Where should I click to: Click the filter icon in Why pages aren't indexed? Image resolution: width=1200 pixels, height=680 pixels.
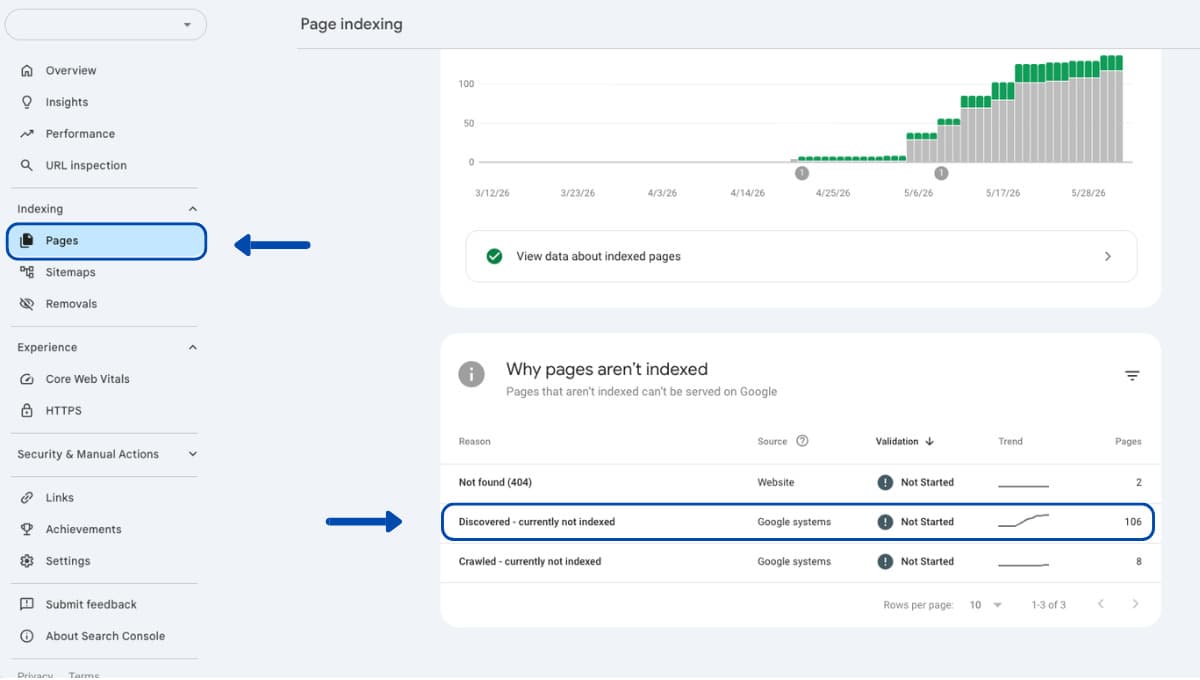1132,376
